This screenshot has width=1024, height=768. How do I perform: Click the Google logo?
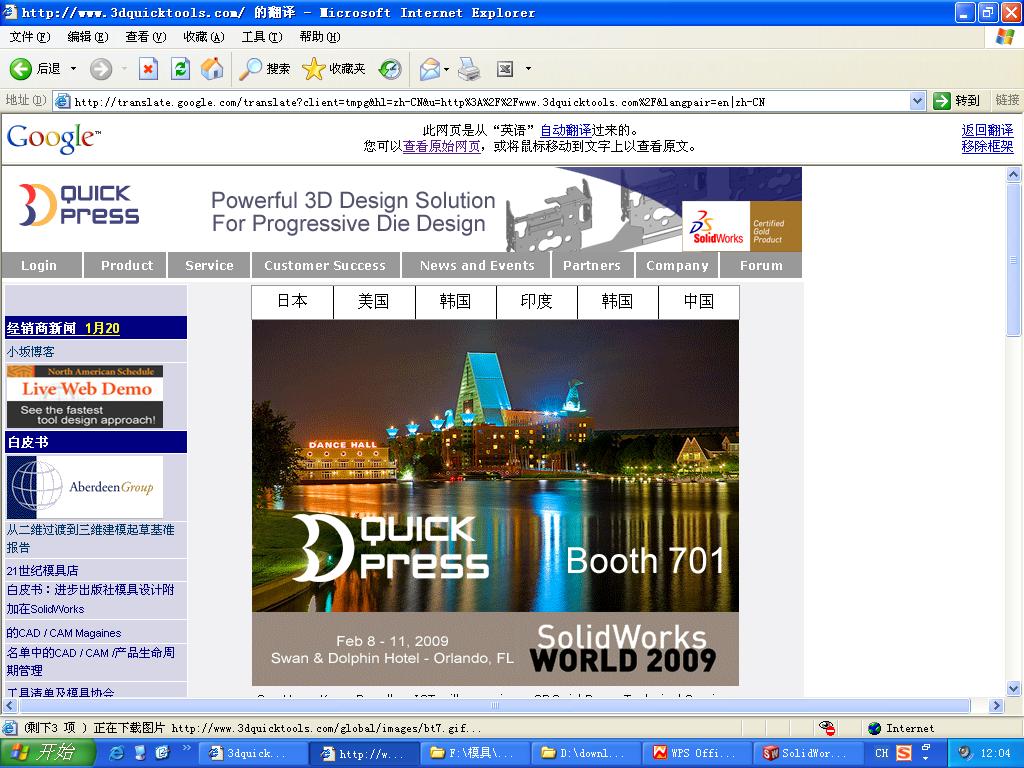point(54,138)
